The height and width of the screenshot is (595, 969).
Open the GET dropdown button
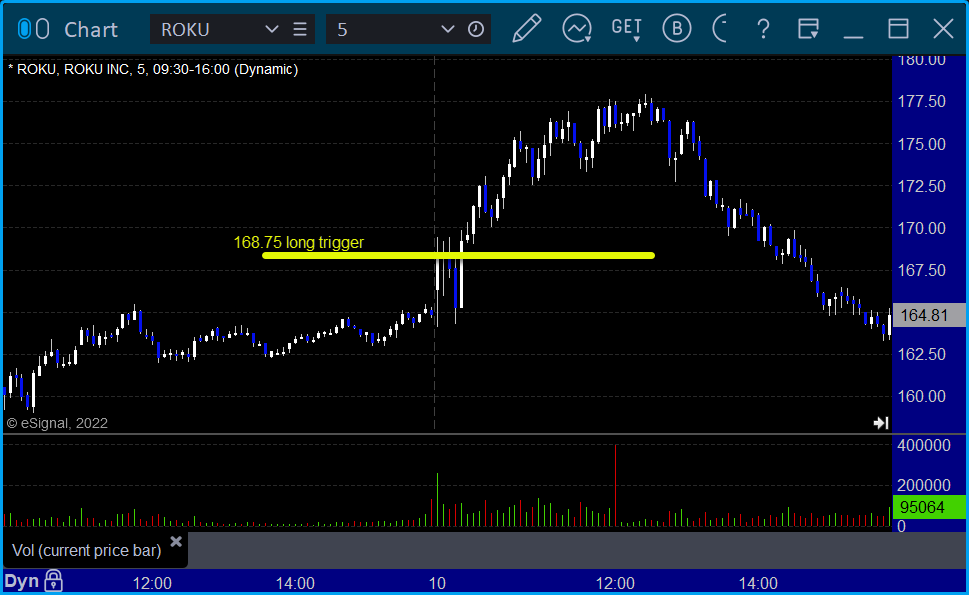pos(626,29)
